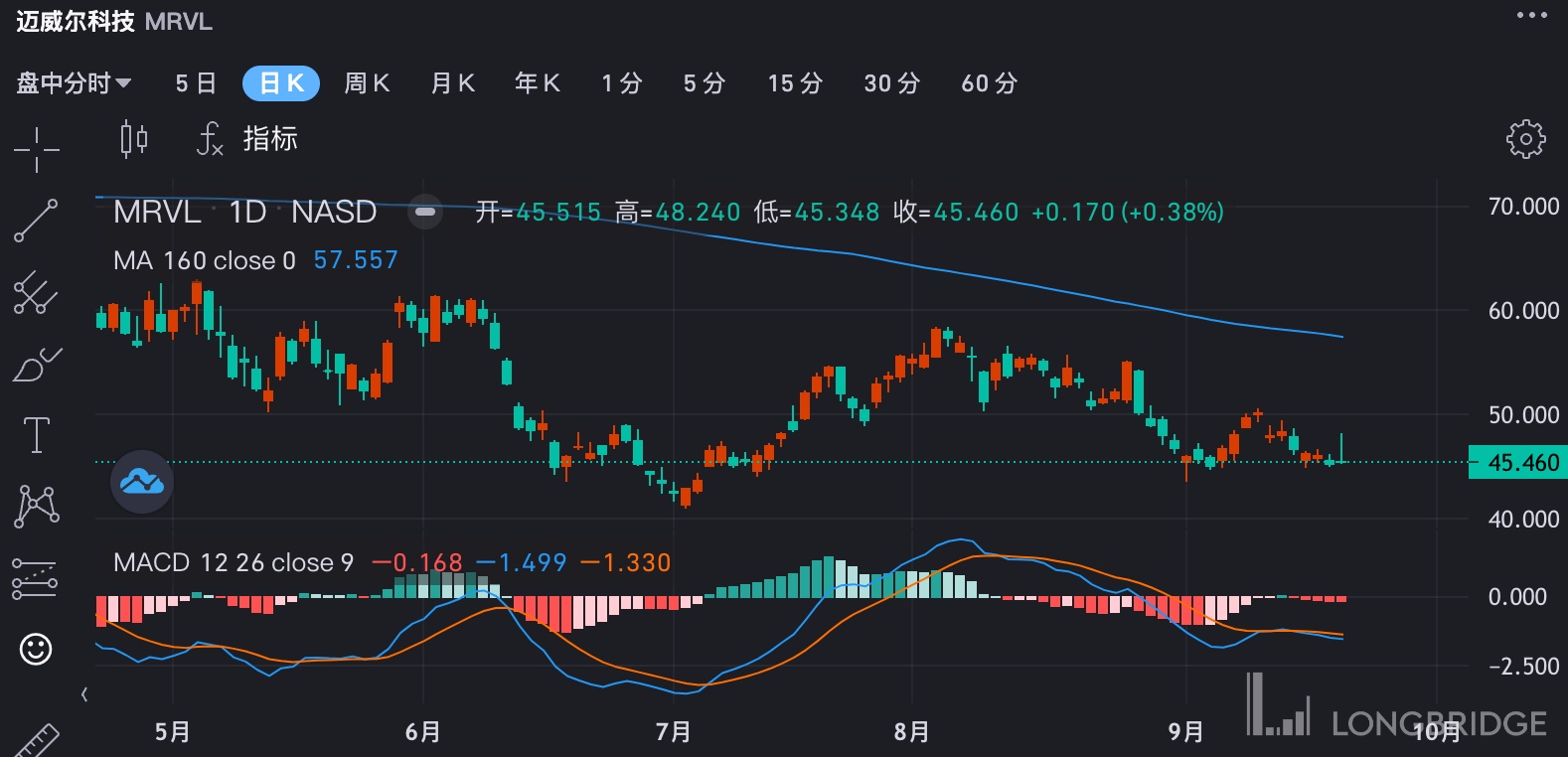Switch to the 周K weekly tab
Screen dimensions: 1568x757
[x=367, y=83]
